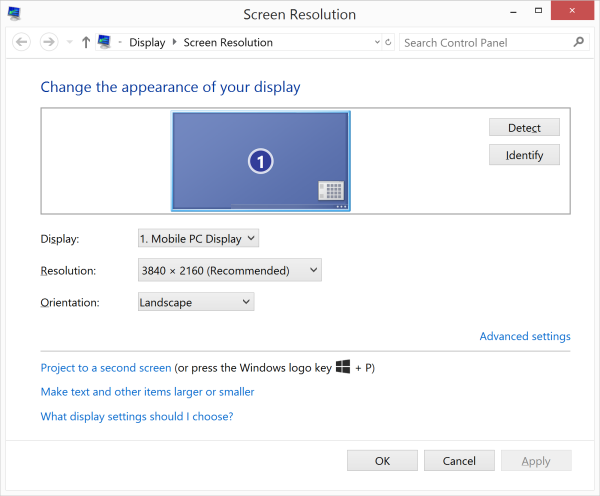Refresh the address bar location
The image size is (600, 496).
pyautogui.click(x=388, y=42)
